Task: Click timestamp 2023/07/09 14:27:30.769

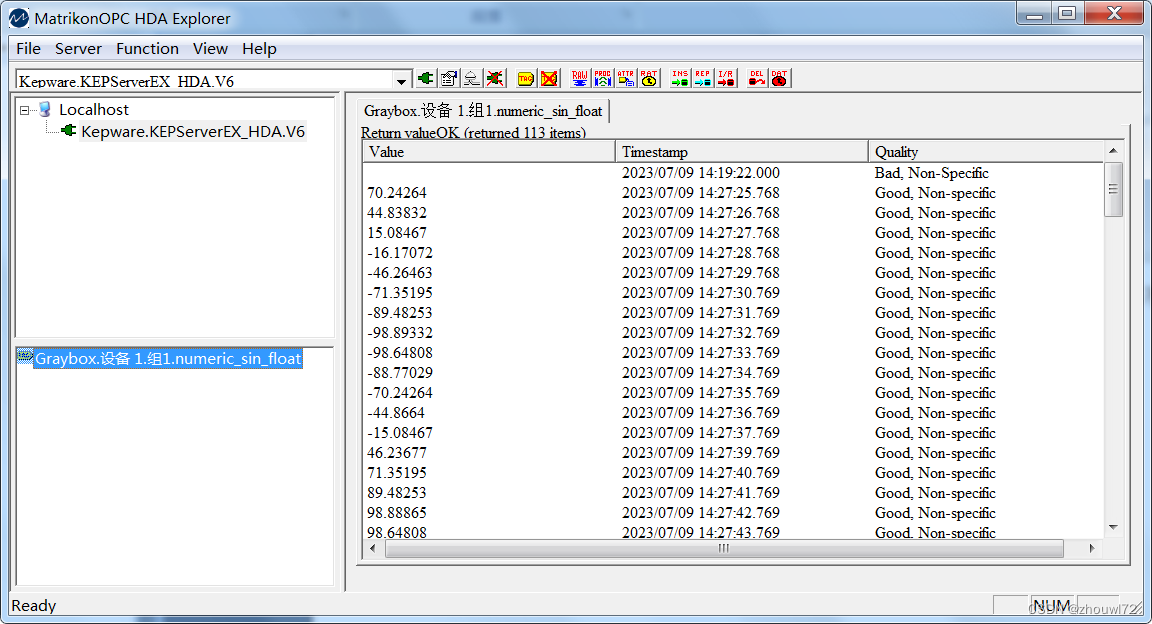Action: click(x=701, y=293)
